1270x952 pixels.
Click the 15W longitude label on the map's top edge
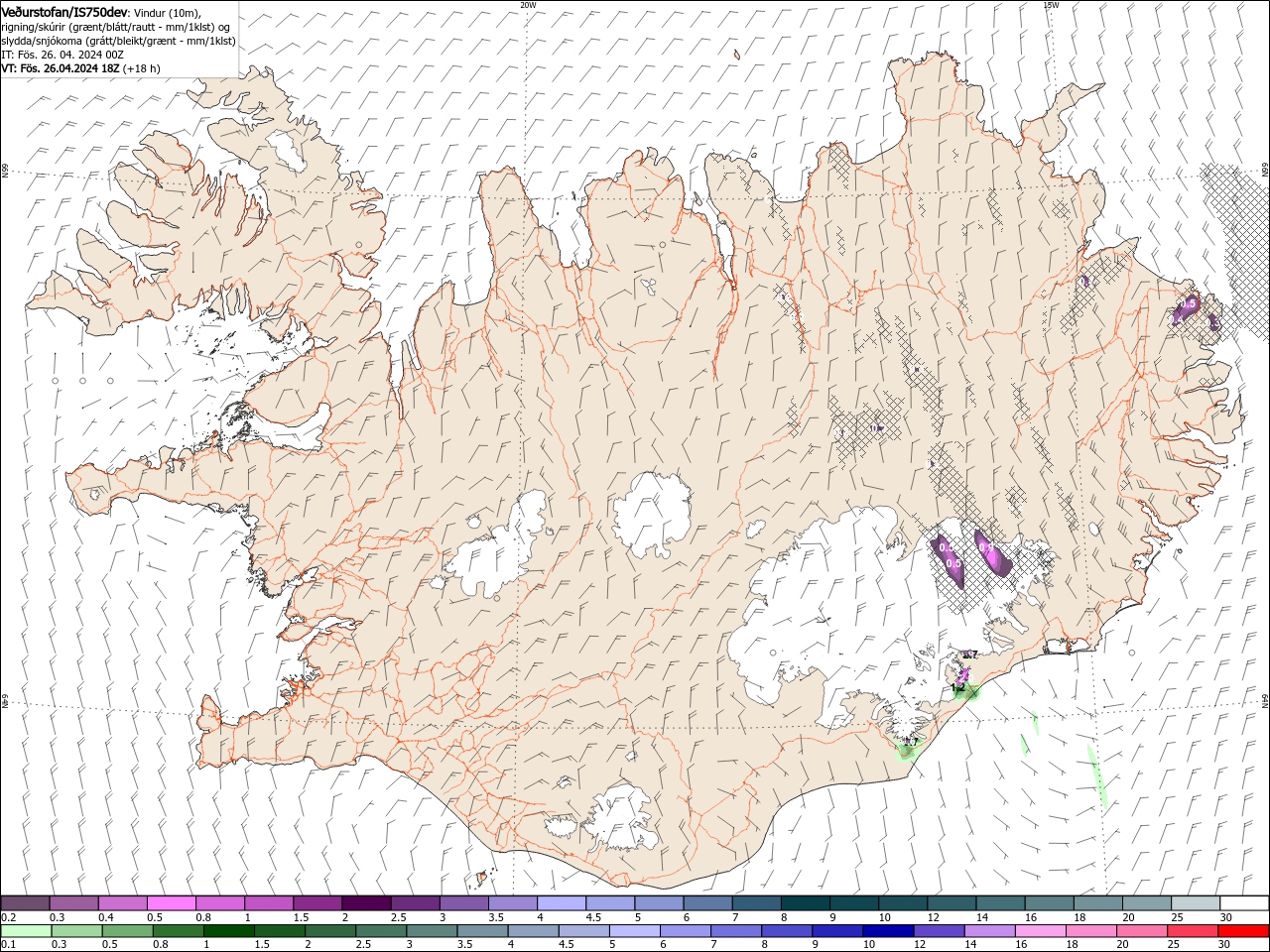1051,4
